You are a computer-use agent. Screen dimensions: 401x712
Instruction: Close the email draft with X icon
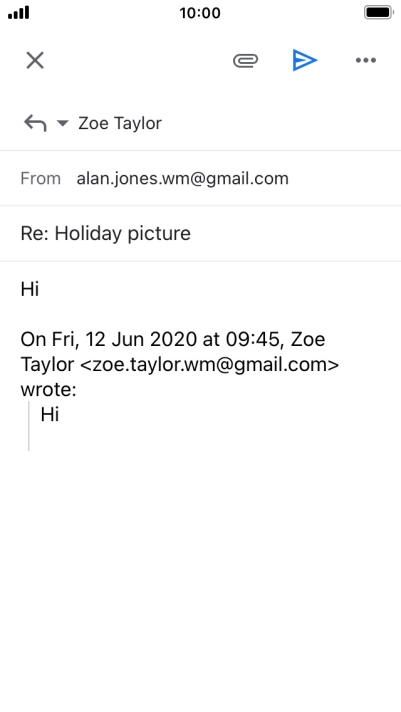[x=35, y=60]
